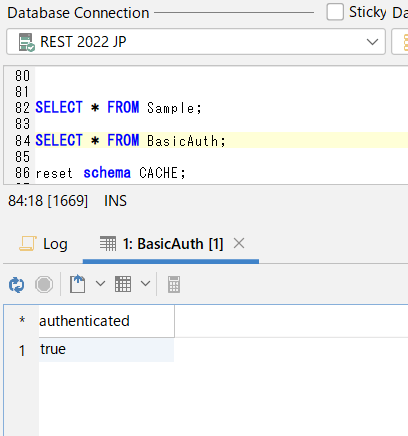Viewport: 408px width, 436px height.
Task: Click the authenticated column header
Action: coord(107,321)
